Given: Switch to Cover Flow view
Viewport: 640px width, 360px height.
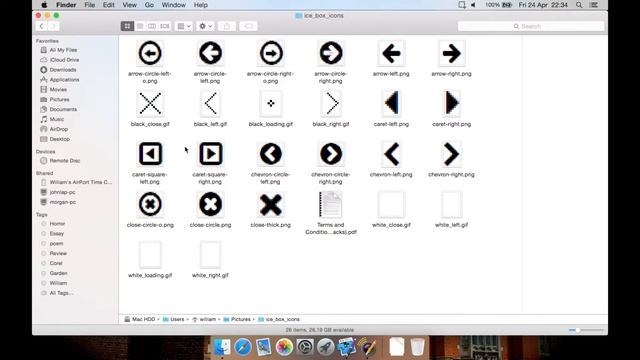Looking at the screenshot, I should 164,26.
